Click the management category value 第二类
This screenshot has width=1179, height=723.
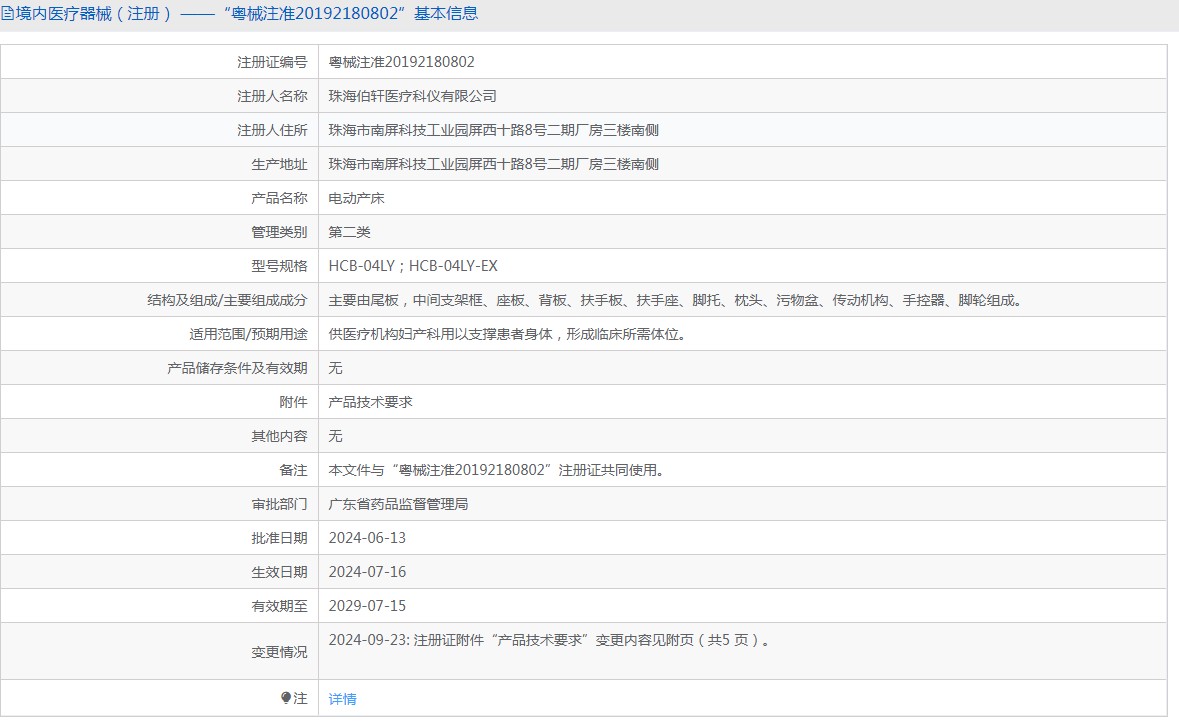(349, 232)
